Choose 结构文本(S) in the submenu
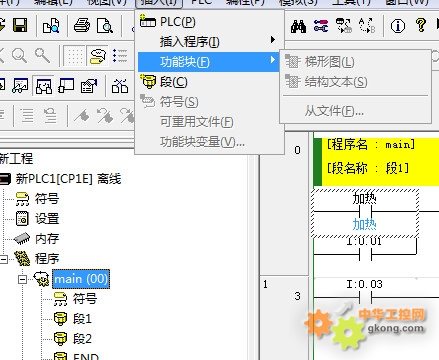This screenshot has width=439, height=360. (355, 82)
